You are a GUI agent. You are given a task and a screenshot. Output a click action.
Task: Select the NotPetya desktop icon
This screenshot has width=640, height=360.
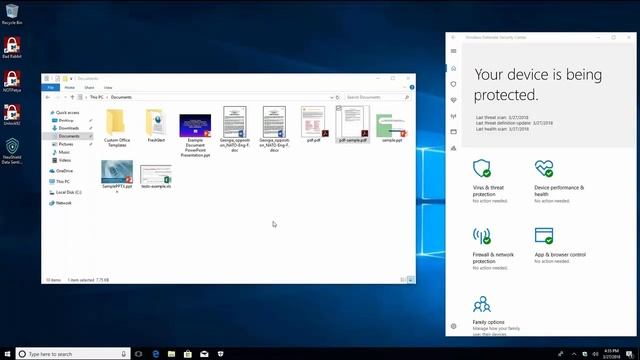[12, 81]
